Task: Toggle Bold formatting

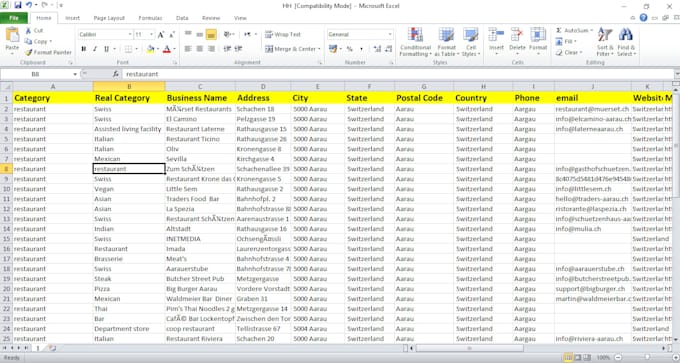Action: pos(84,49)
